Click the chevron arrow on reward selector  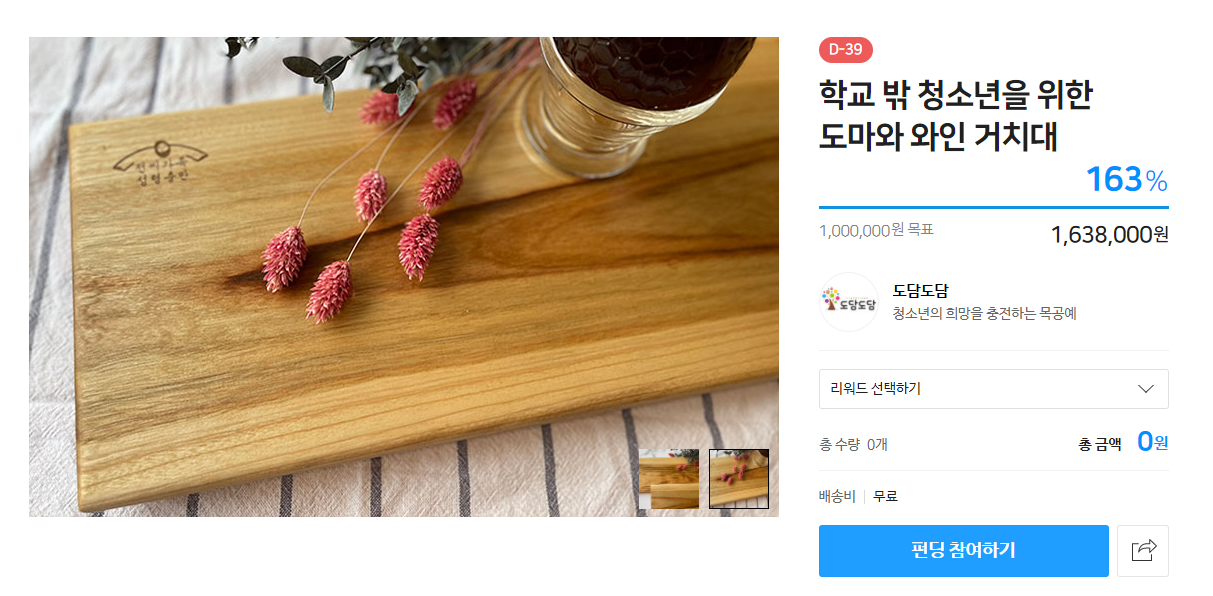click(x=1146, y=389)
